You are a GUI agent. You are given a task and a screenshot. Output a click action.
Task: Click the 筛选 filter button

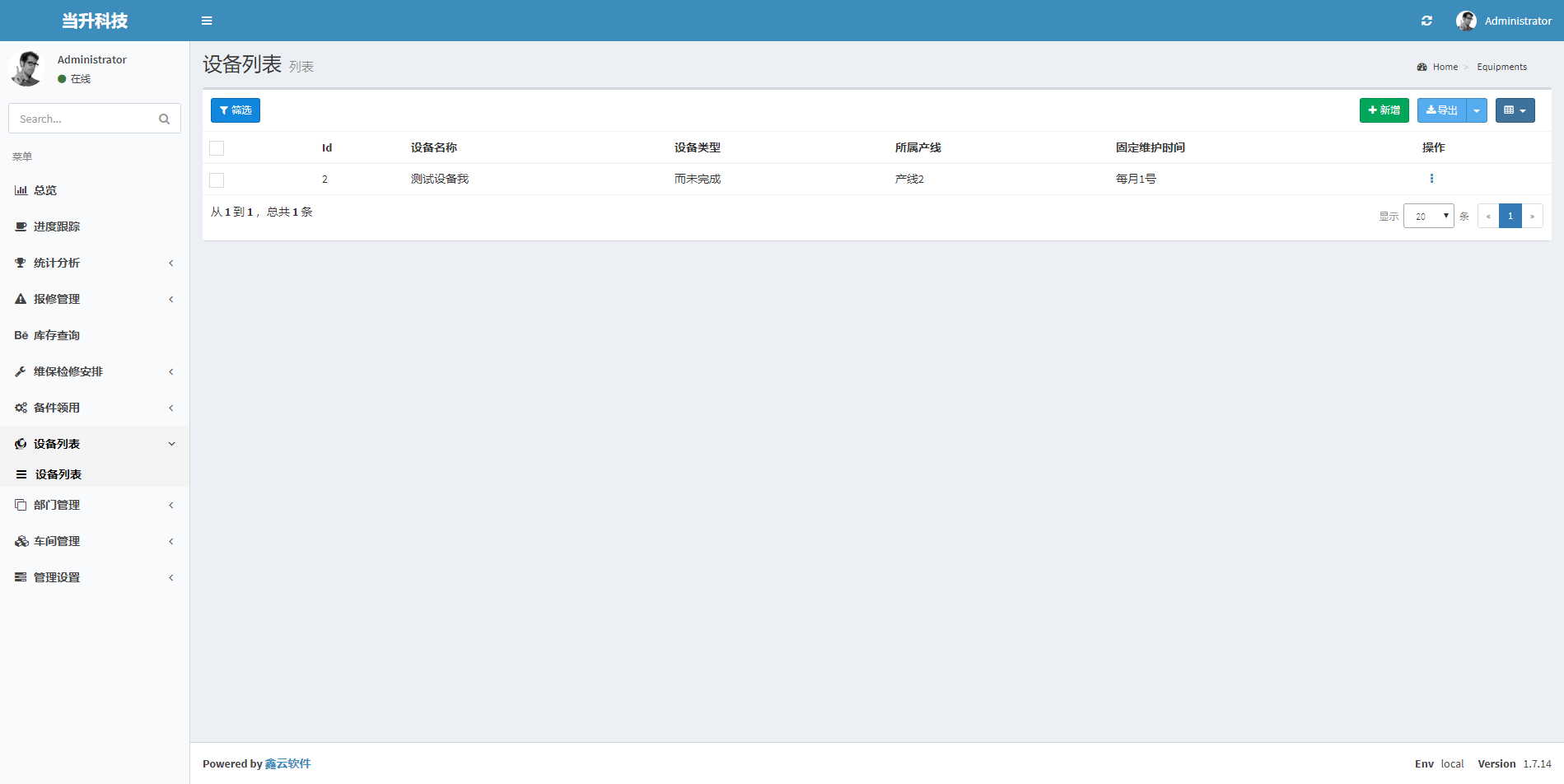pos(236,110)
